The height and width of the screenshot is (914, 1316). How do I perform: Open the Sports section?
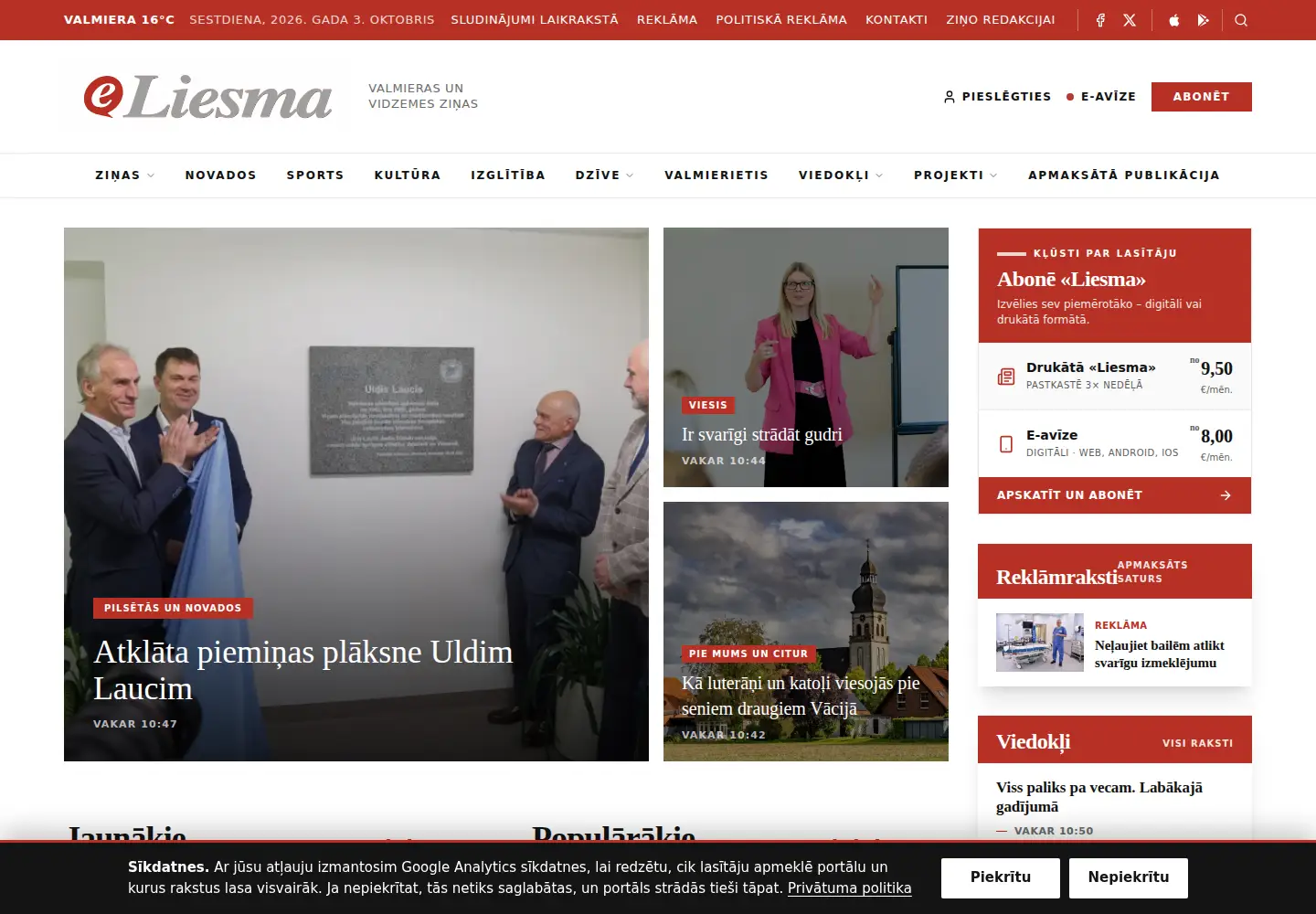[x=315, y=175]
